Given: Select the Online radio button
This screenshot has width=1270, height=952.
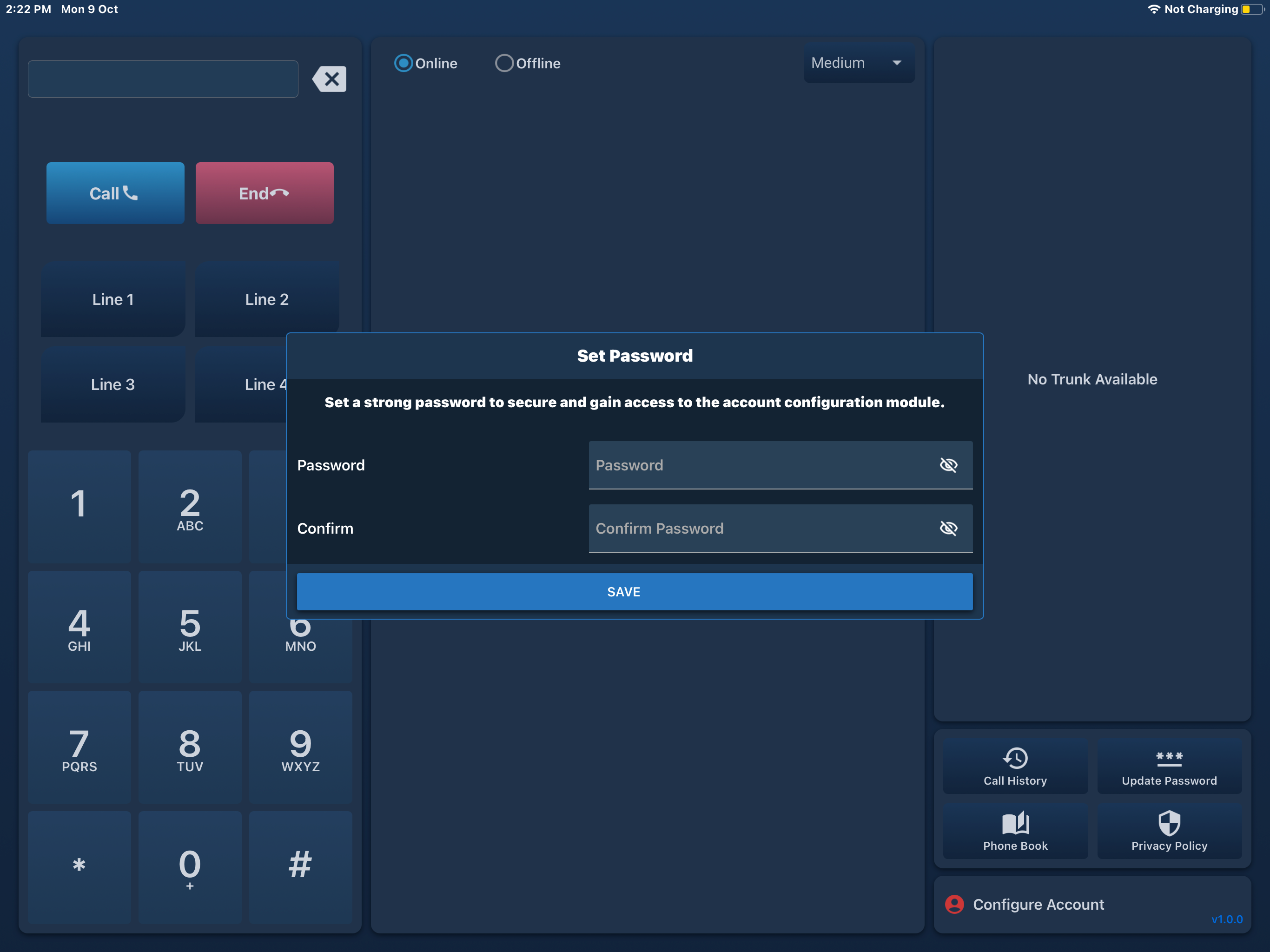Looking at the screenshot, I should pos(403,63).
